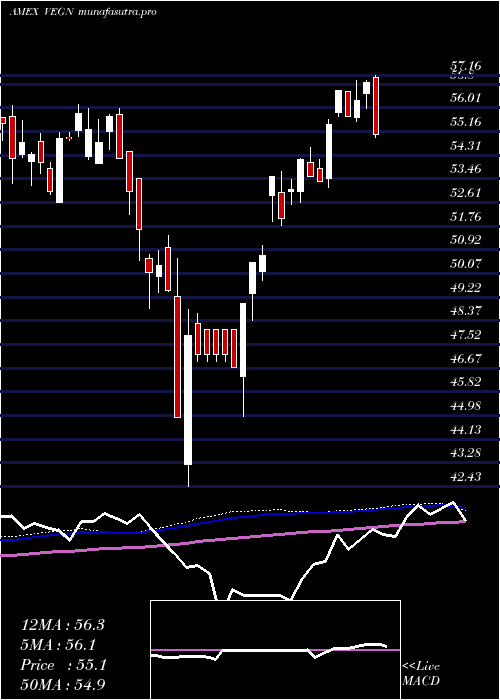Viewport: 500px width, 700px height.
Task: Select the 44.13 price axis label
Action: pos(466,430)
